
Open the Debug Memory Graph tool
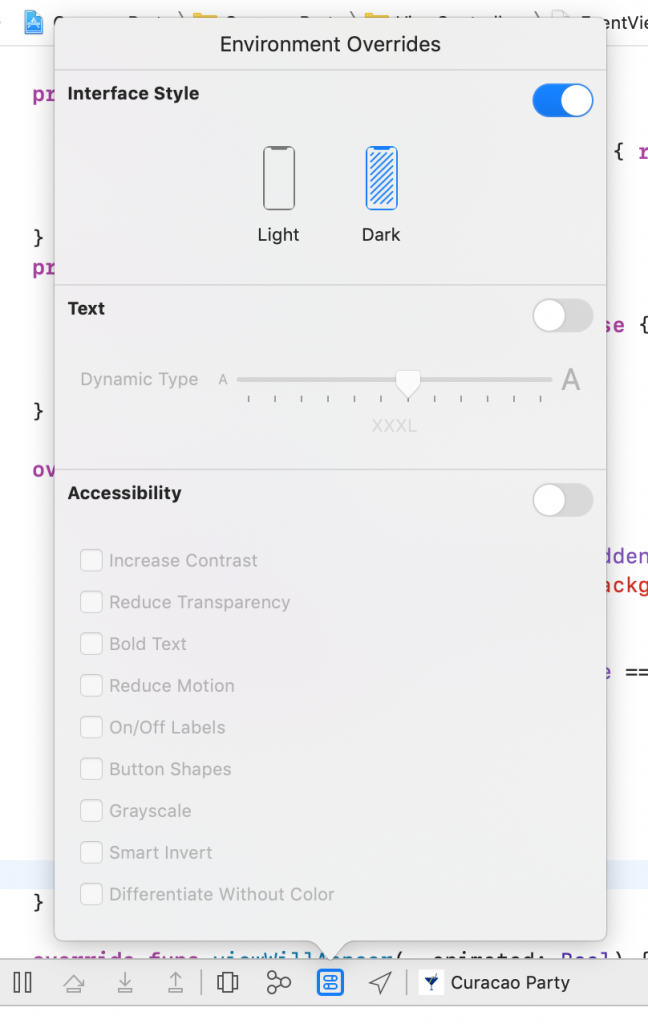(x=279, y=983)
